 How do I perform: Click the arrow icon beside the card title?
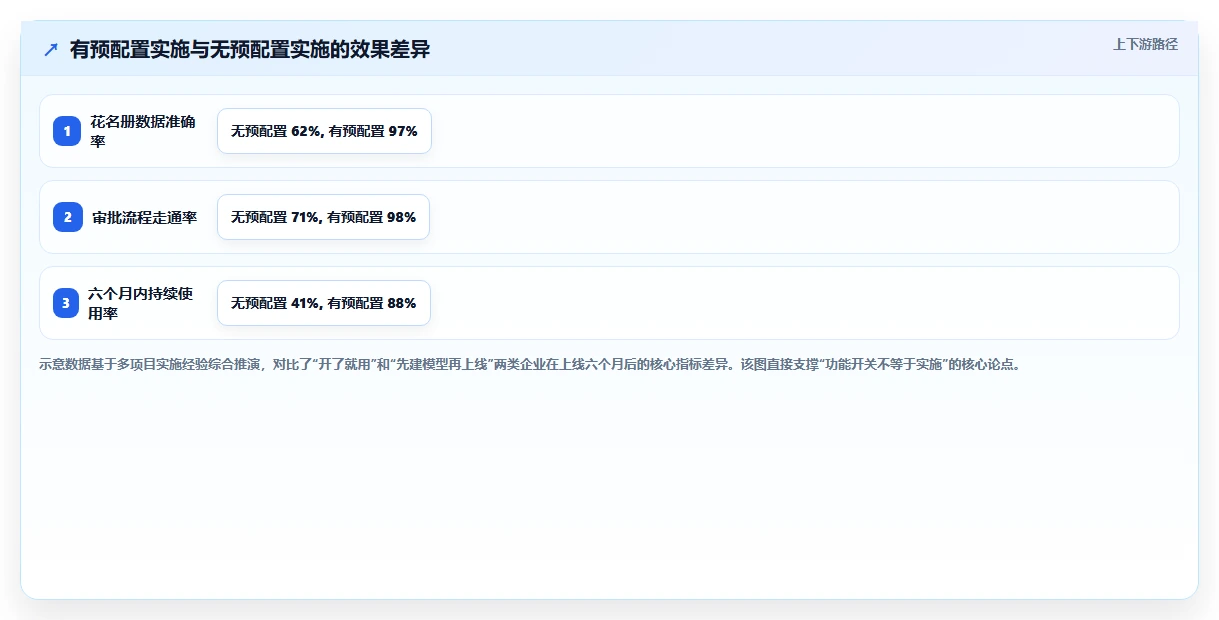pos(51,49)
